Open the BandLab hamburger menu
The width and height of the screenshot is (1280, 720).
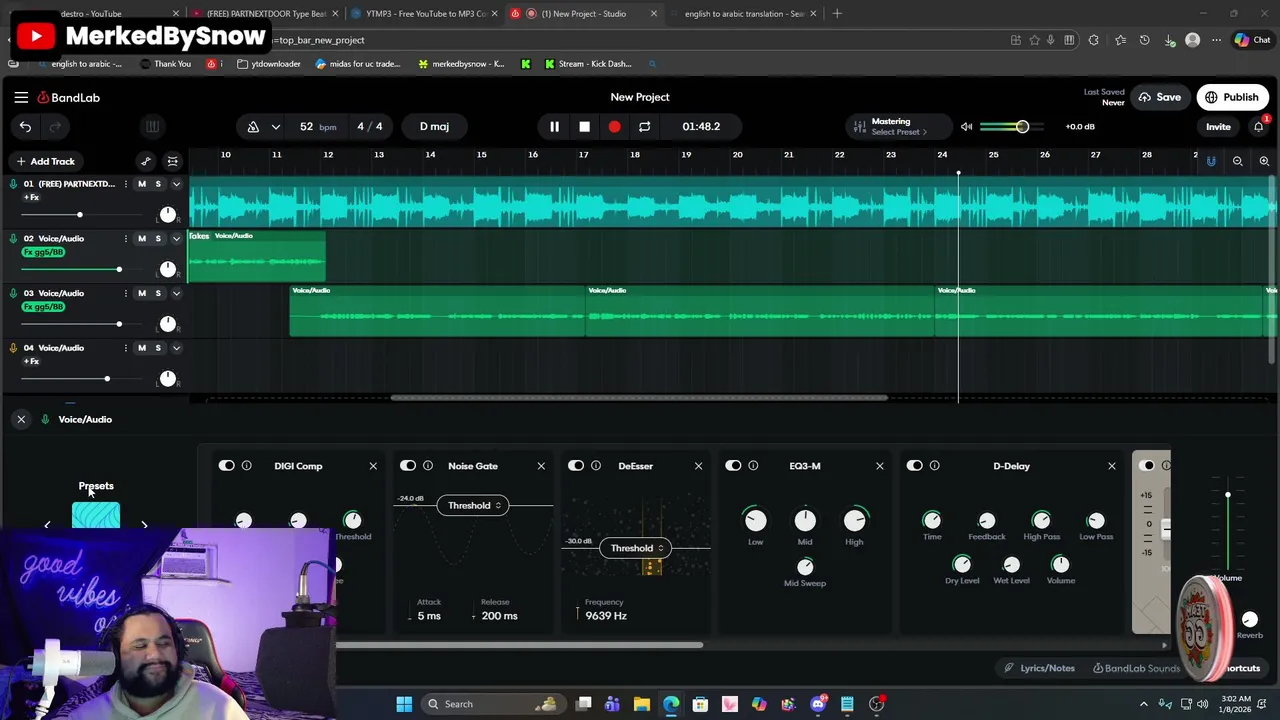[21, 97]
